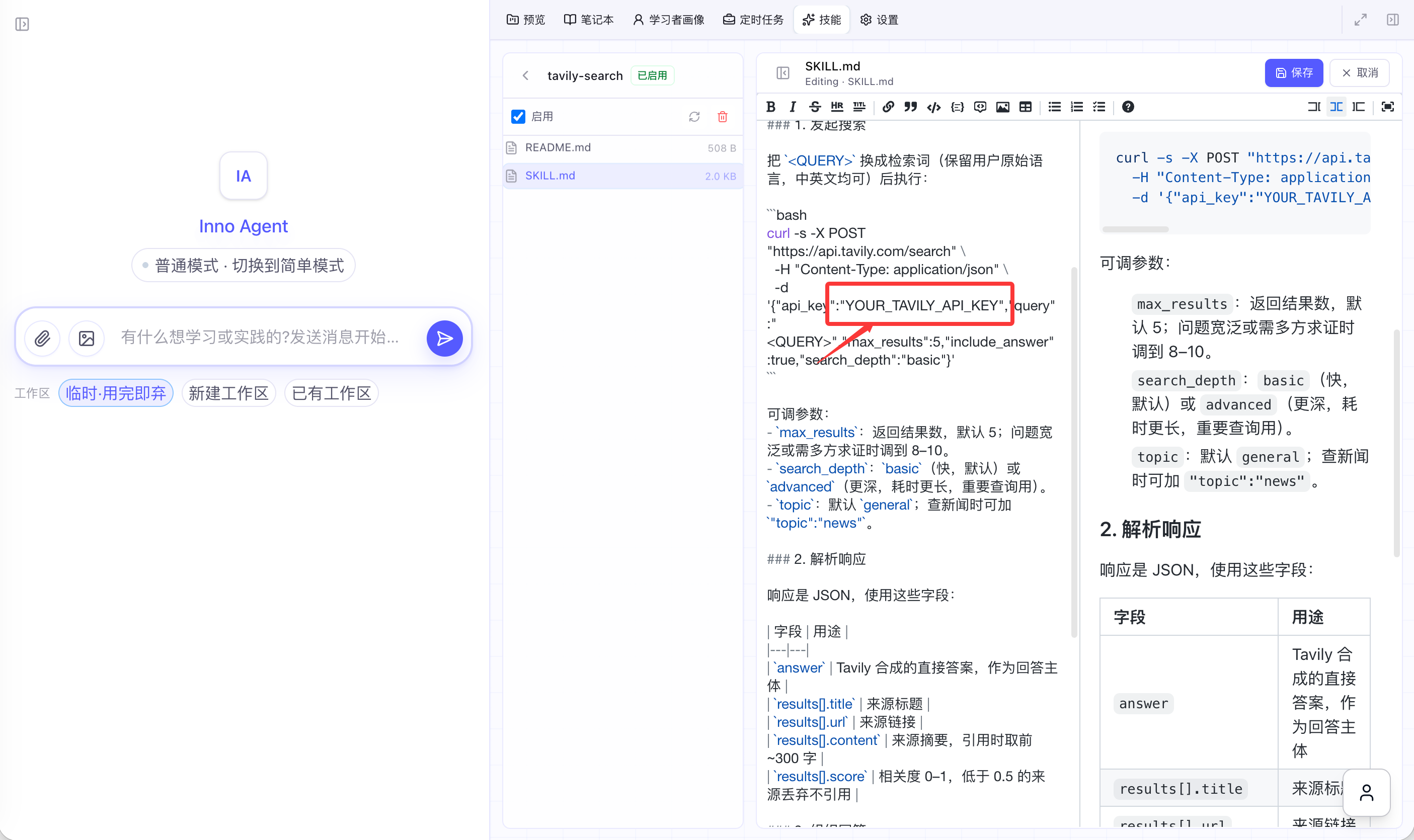Apply italic formatting
The height and width of the screenshot is (840, 1414).
(x=793, y=107)
